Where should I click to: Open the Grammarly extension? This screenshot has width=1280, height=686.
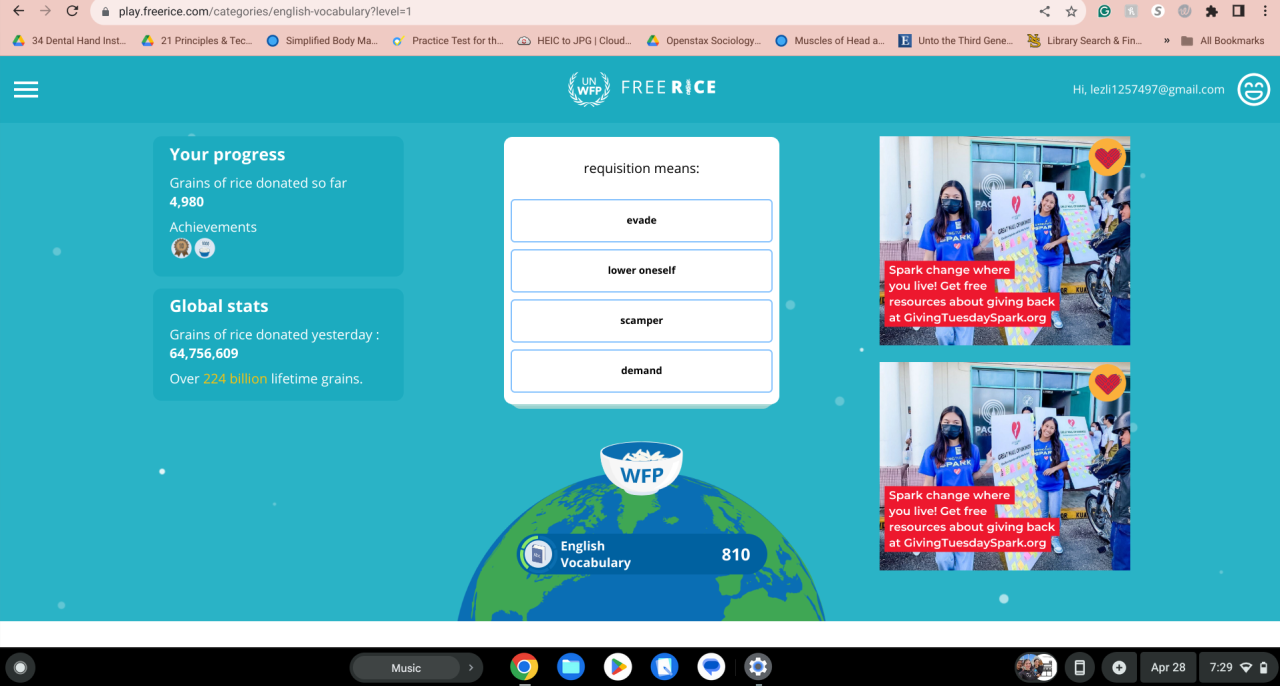(x=1105, y=12)
